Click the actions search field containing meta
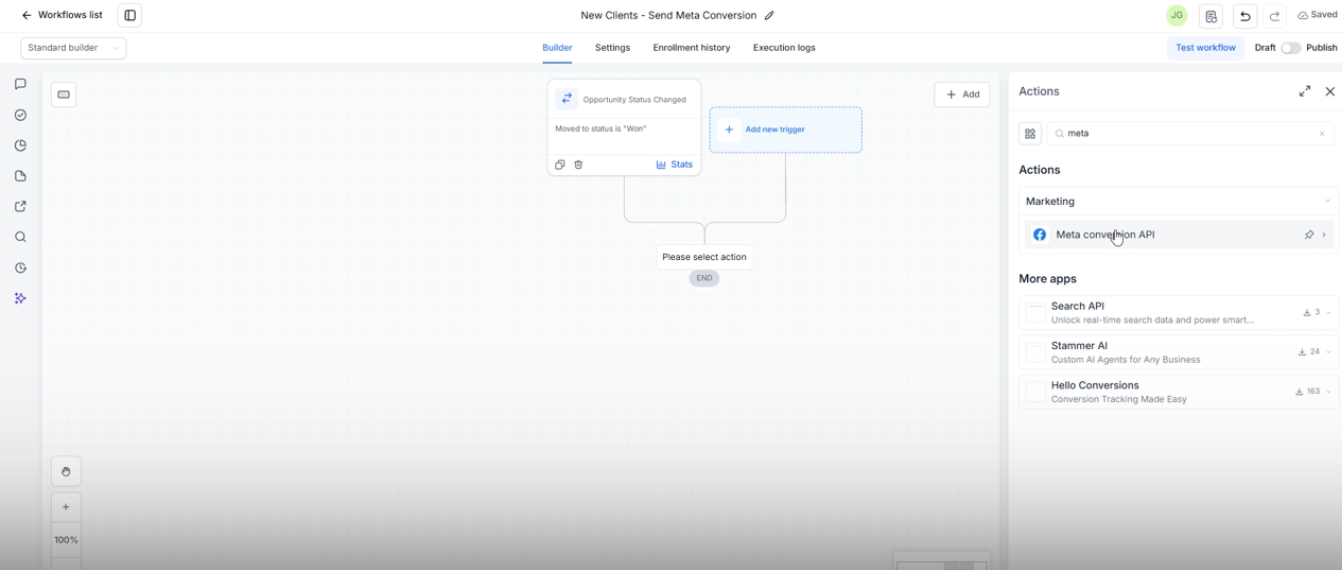 pos(1190,133)
